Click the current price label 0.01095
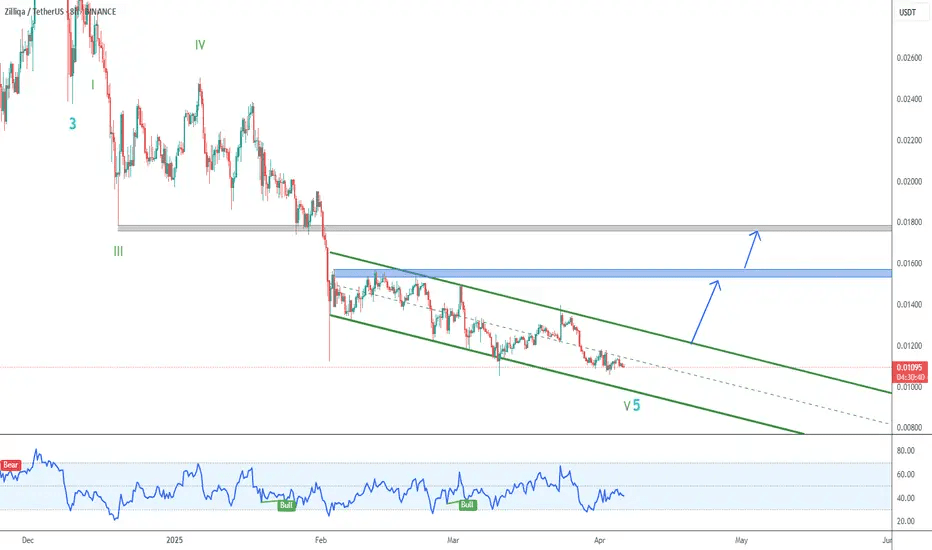The image size is (932, 550). 910,369
